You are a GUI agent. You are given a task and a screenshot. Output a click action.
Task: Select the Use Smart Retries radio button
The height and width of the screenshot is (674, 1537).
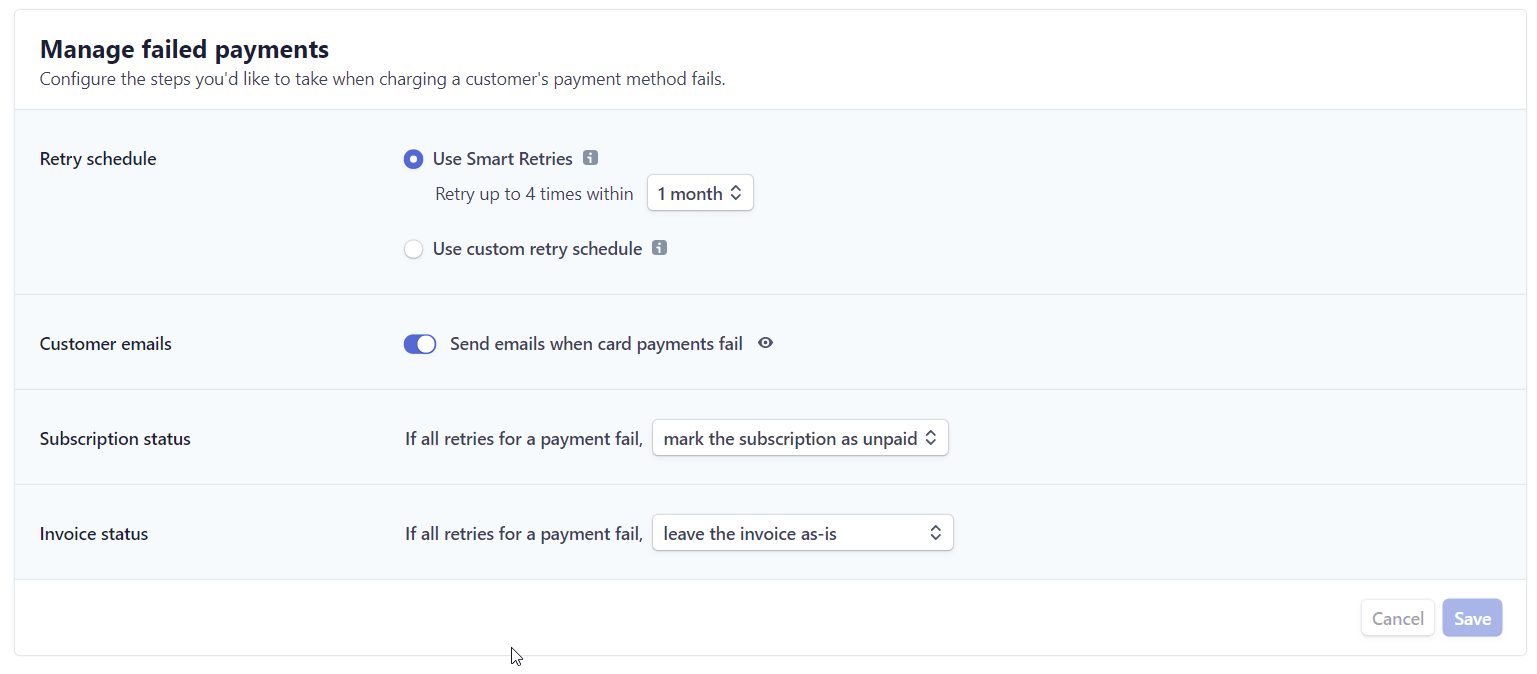(413, 158)
